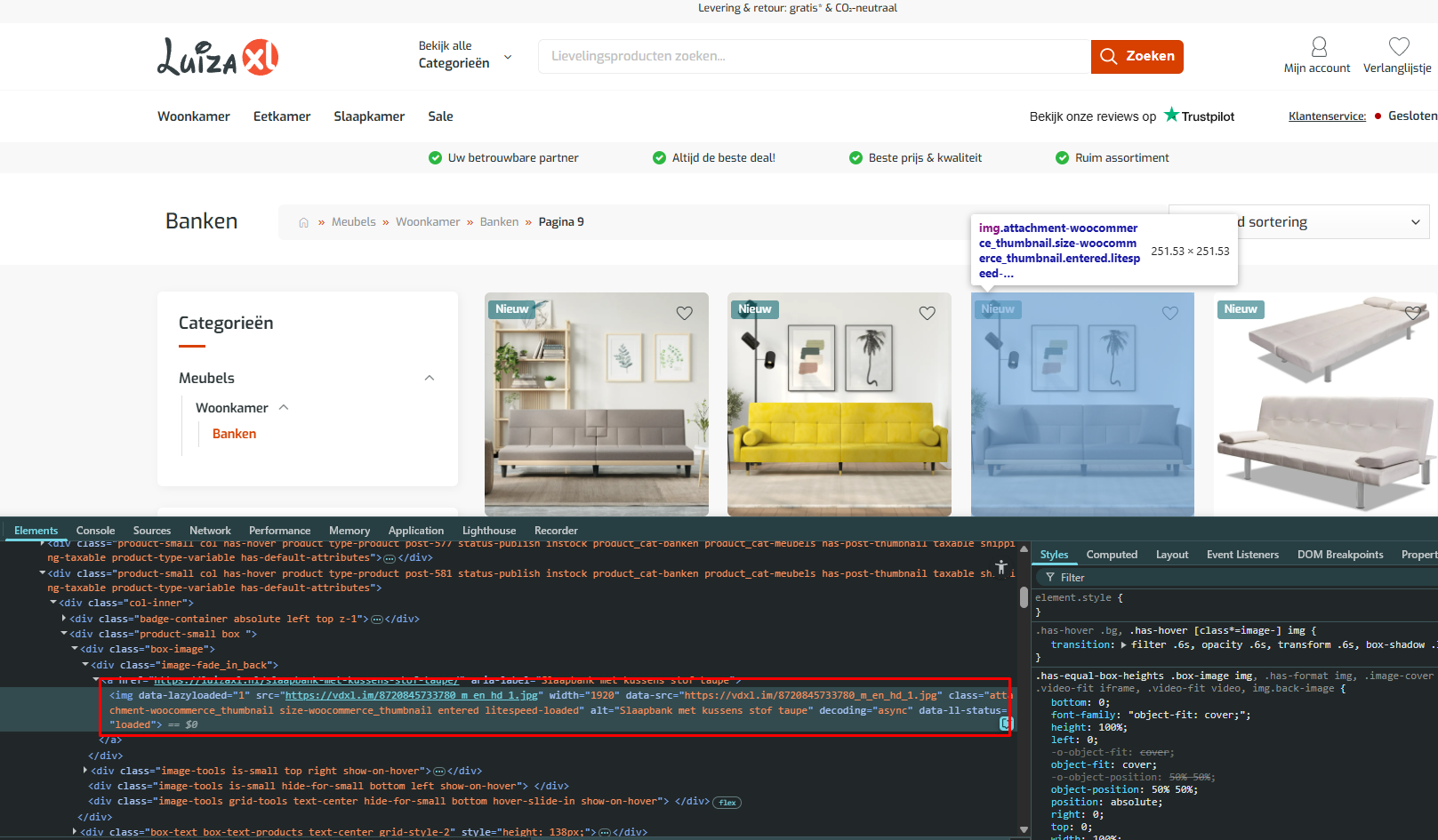The image size is (1438, 840).
Task: Click the Klantenservice link
Action: click(x=1327, y=116)
